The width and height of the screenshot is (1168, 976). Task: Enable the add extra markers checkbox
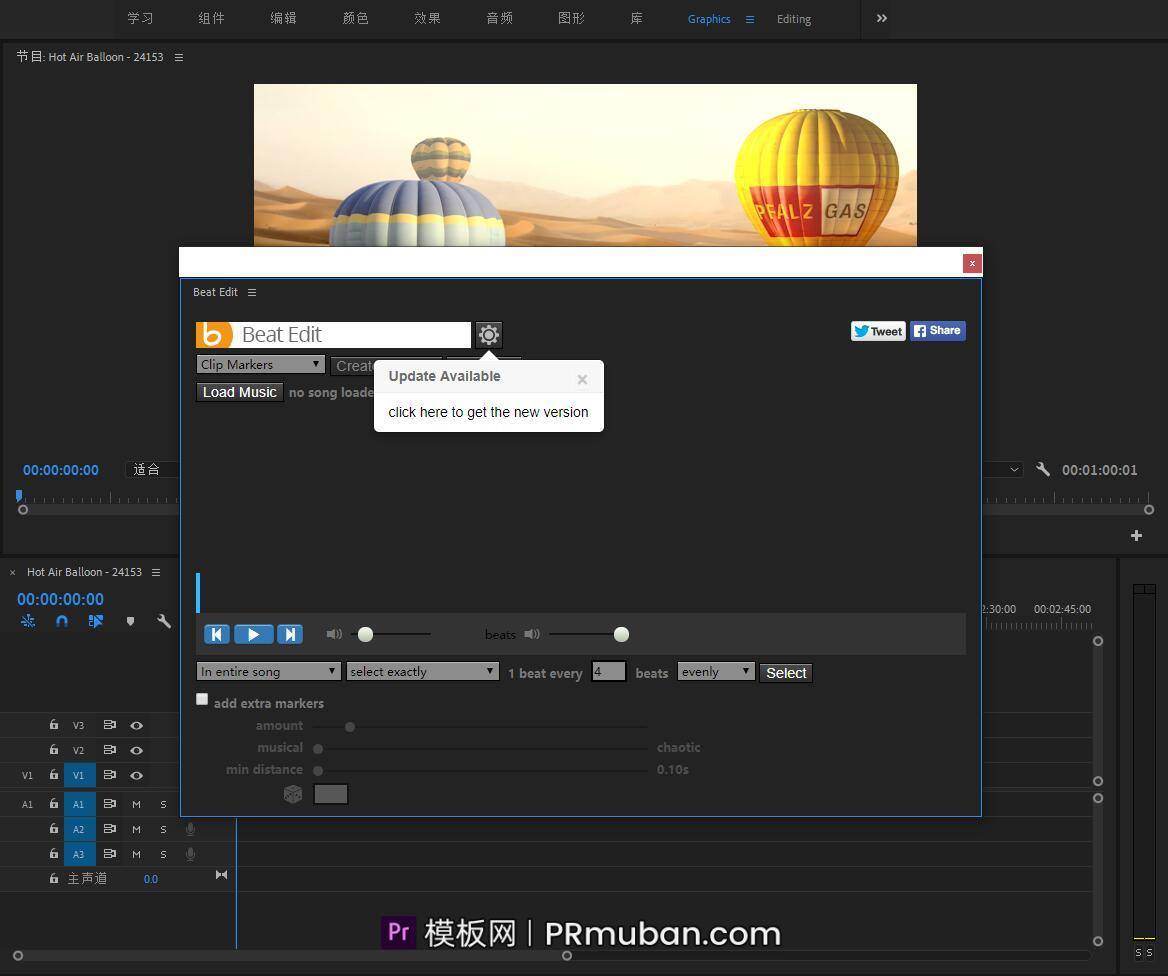point(202,700)
